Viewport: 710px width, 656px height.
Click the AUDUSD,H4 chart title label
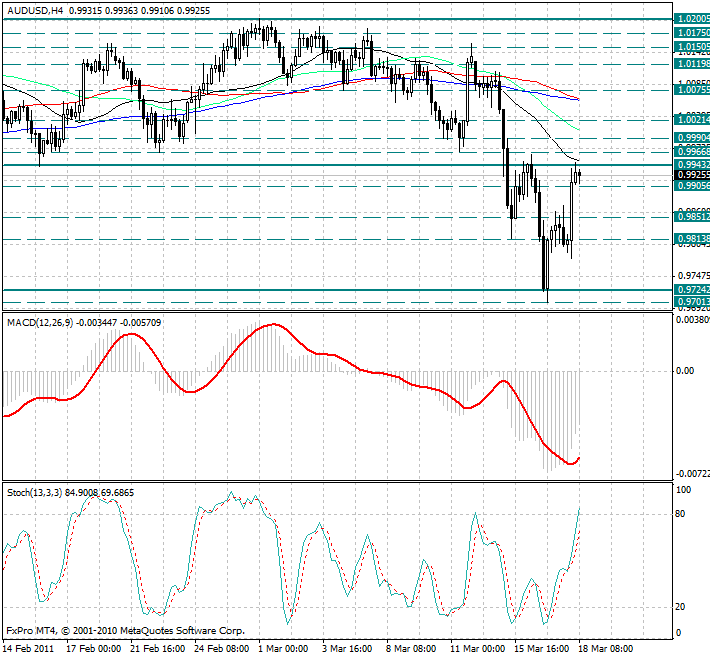[x=35, y=8]
